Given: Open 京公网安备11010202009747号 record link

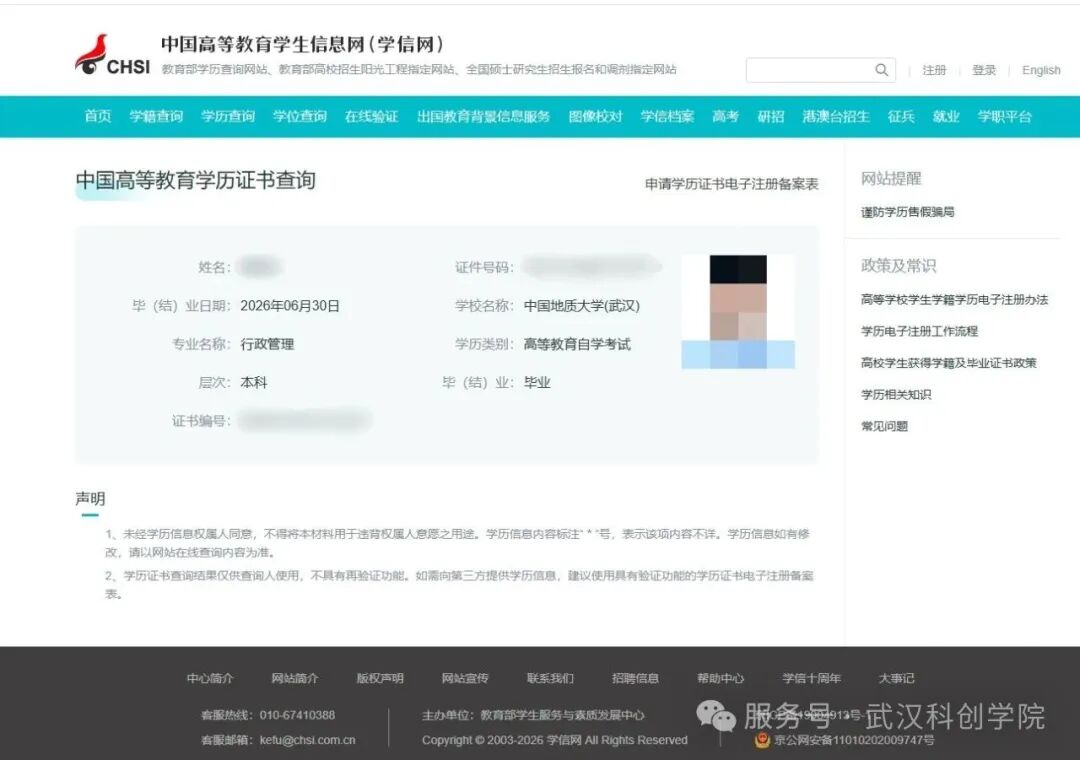Looking at the screenshot, I should [x=854, y=740].
